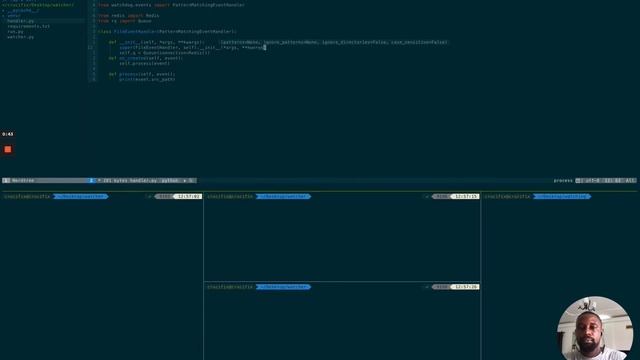The width and height of the screenshot is (640, 360).
Task: Click the python filetype in the status line
Action: [x=169, y=180]
